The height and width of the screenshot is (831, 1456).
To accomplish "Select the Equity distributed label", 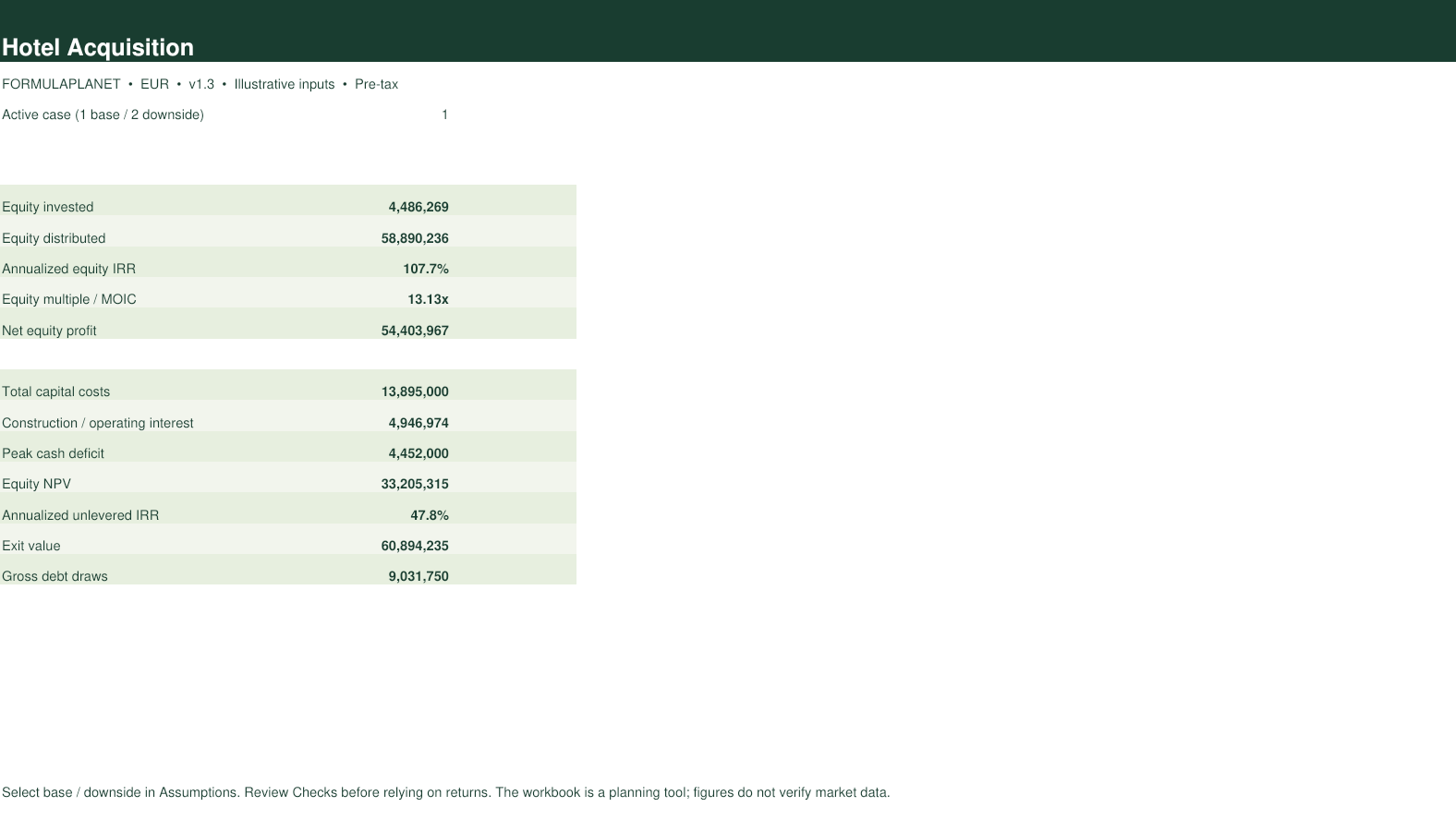I will [54, 238].
